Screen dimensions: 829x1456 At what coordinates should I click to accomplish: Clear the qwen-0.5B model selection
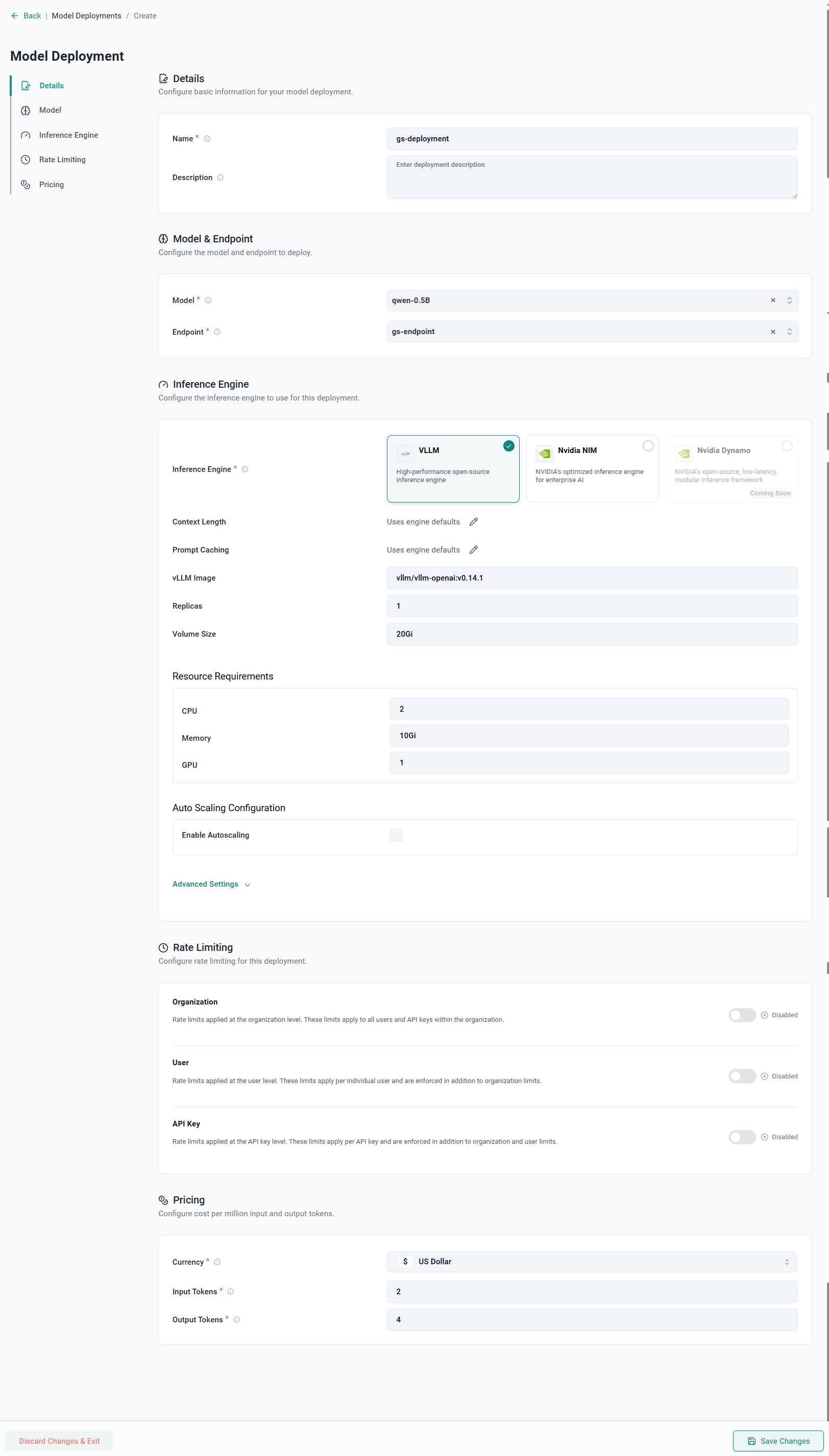pyautogui.click(x=773, y=300)
